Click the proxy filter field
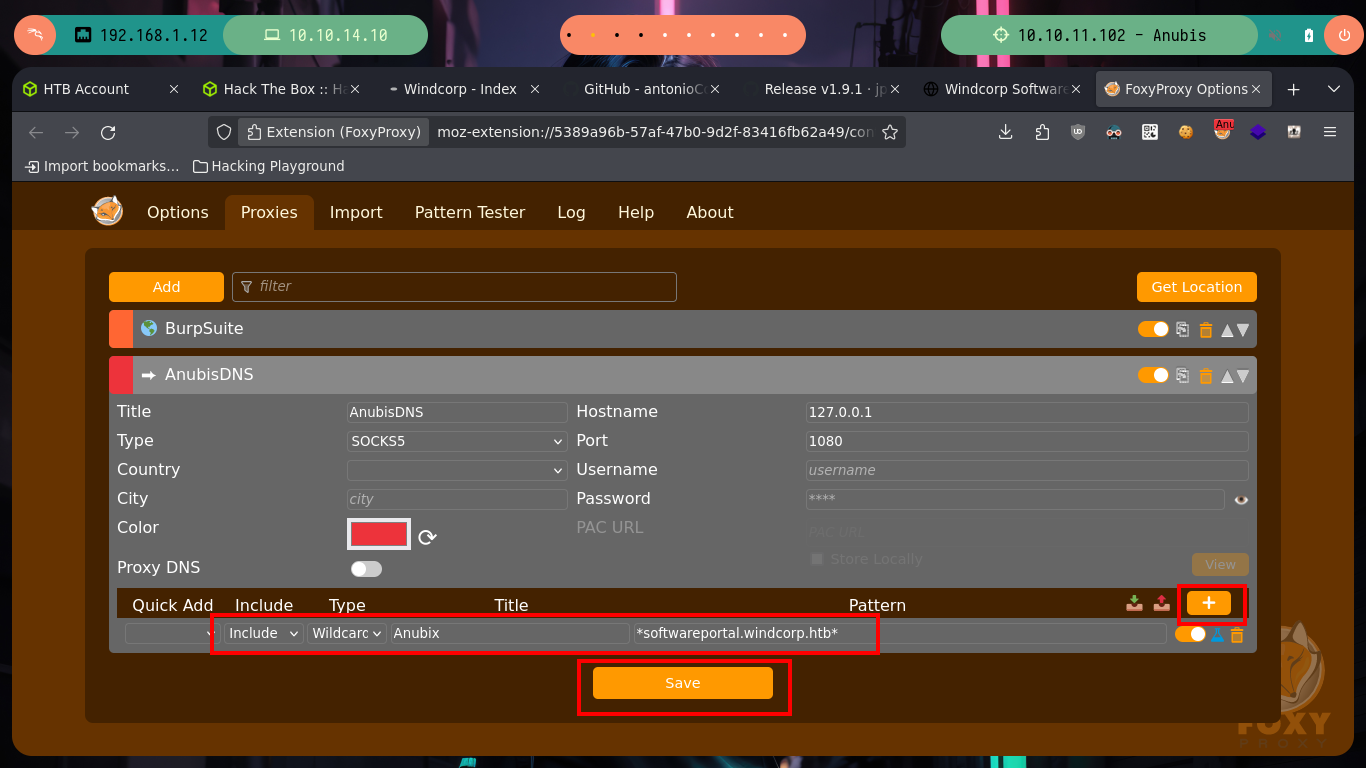 point(455,287)
